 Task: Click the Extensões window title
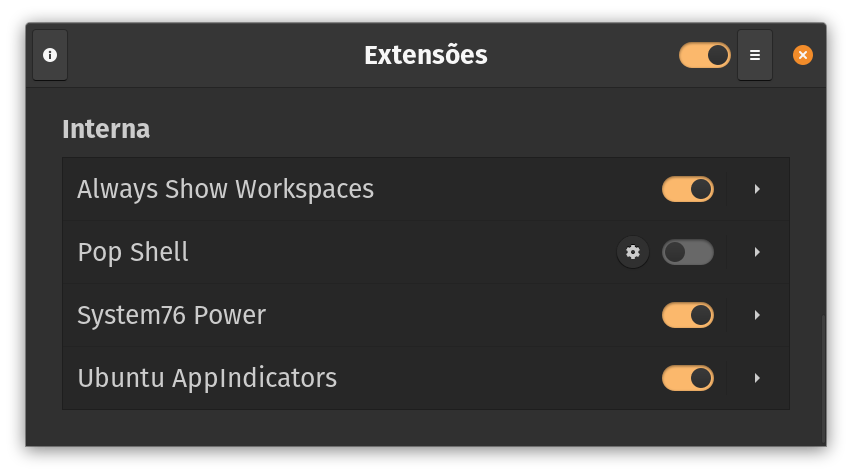pyautogui.click(x=426, y=55)
